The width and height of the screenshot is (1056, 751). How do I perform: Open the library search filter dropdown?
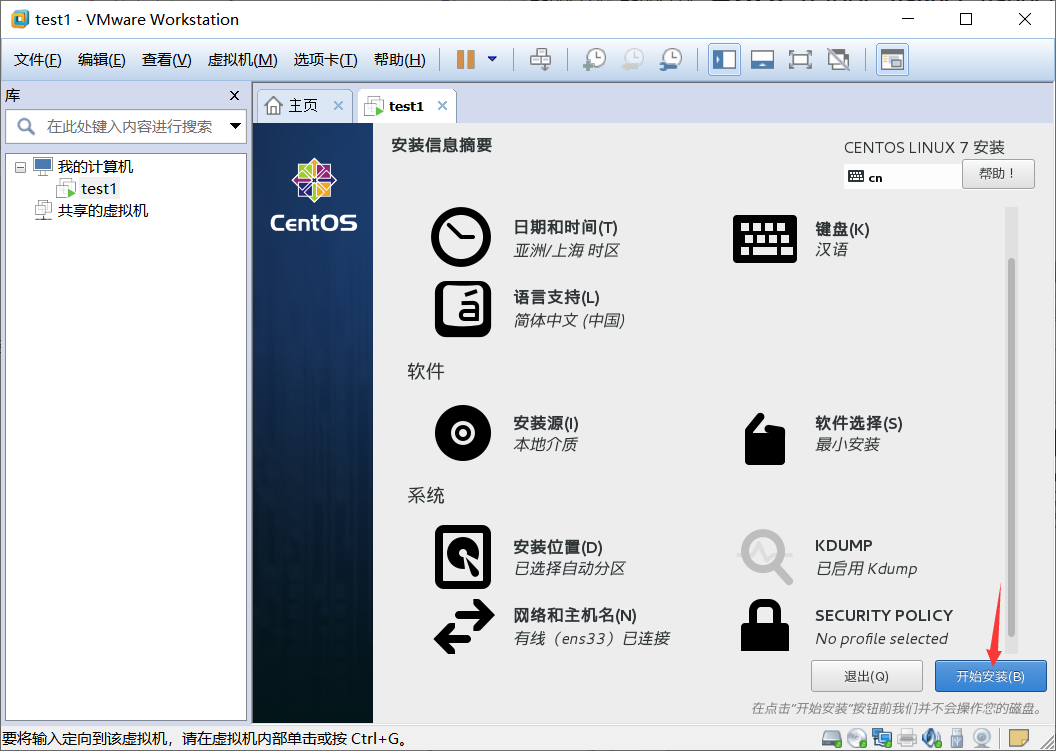(235, 126)
